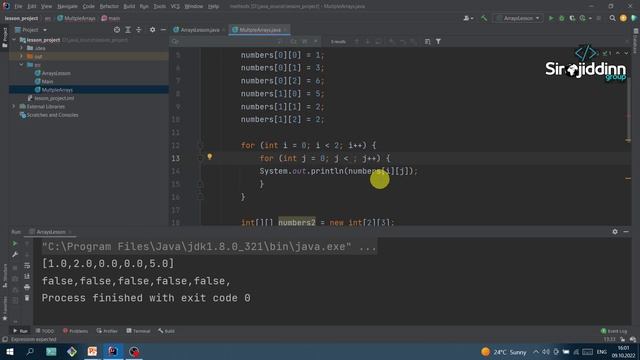Hide the Run panel with minus icon

tap(626, 231)
